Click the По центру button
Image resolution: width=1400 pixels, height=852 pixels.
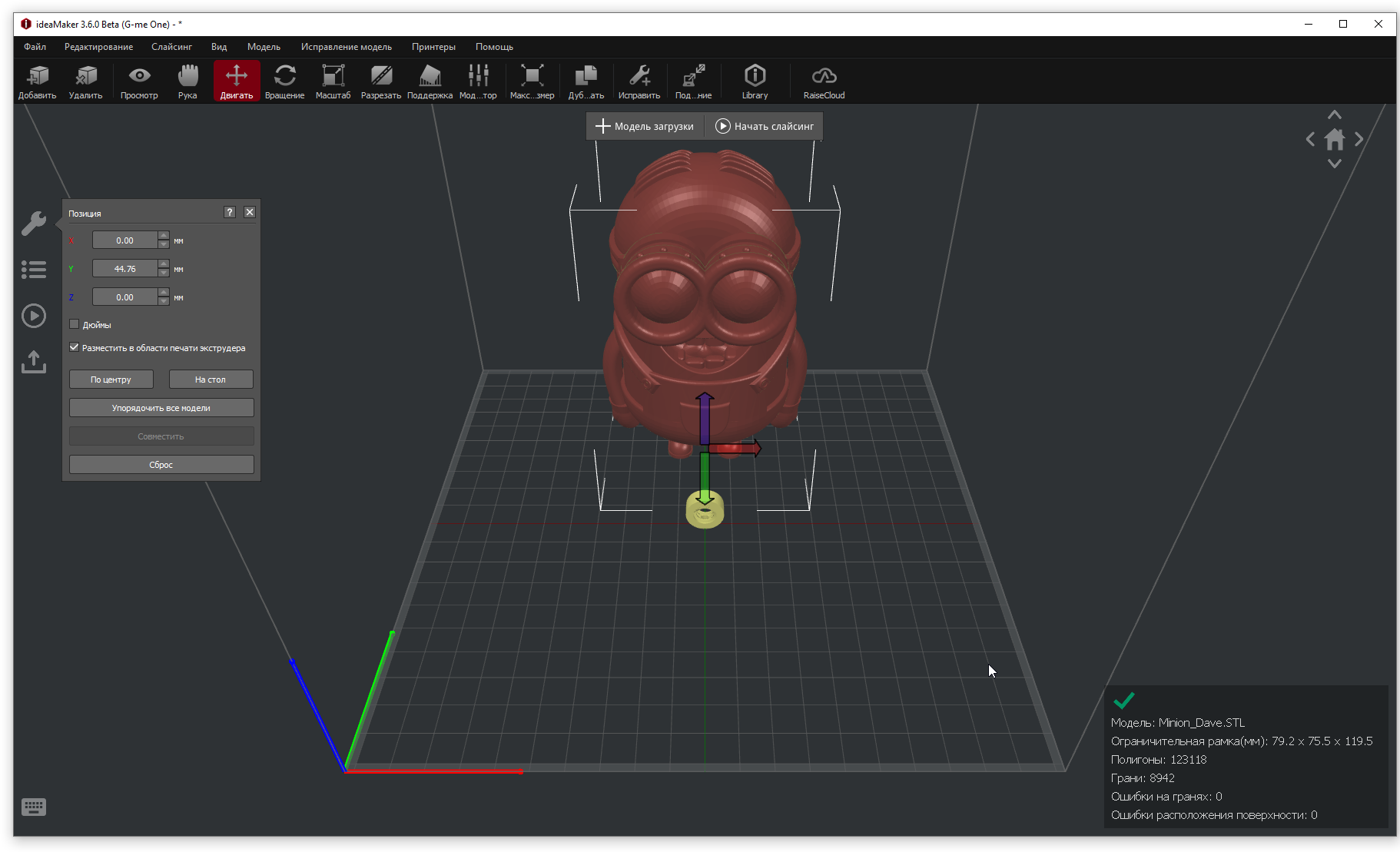tap(111, 380)
